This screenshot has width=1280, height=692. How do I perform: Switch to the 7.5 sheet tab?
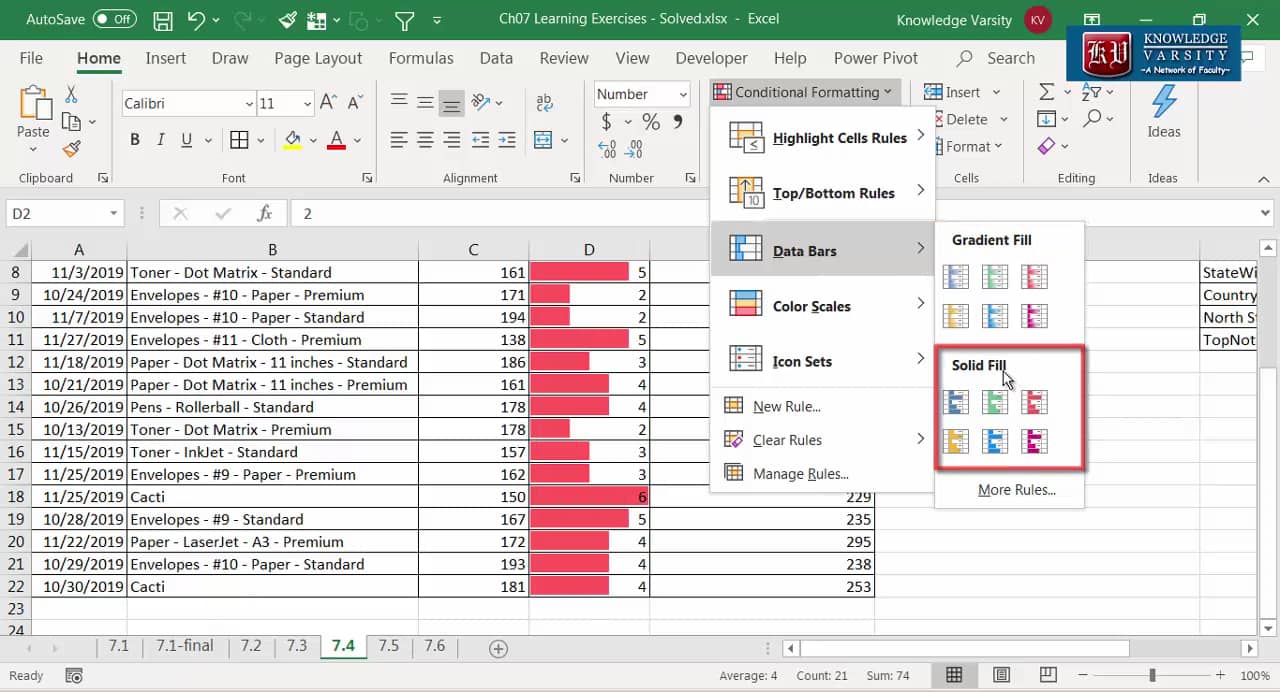[x=388, y=646]
